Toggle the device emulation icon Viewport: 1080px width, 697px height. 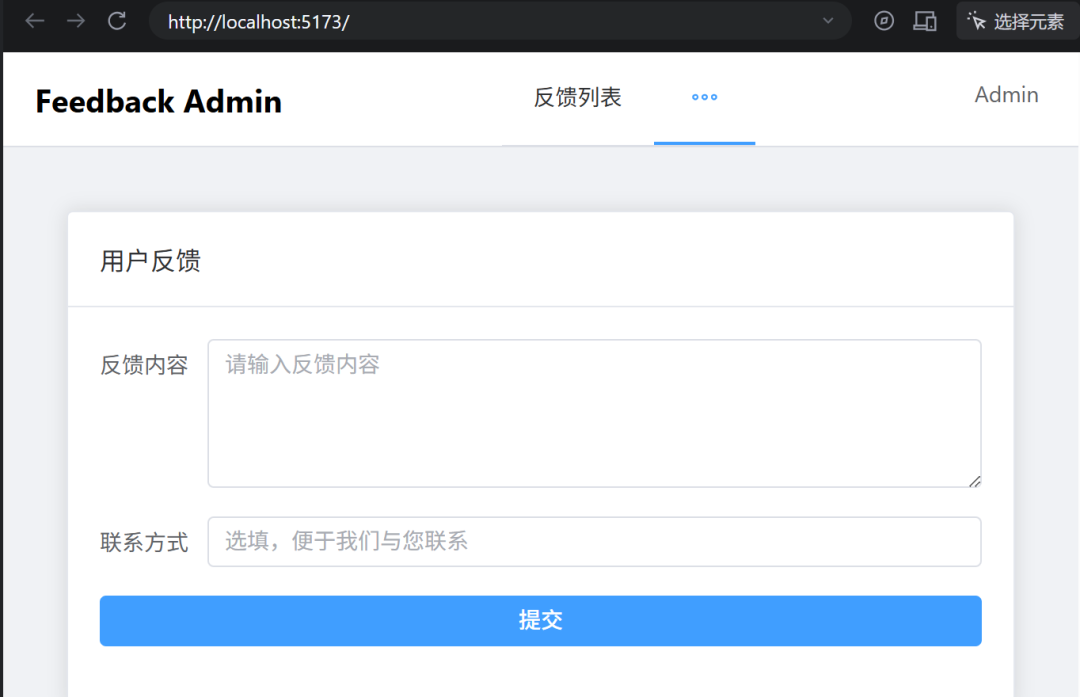point(924,21)
